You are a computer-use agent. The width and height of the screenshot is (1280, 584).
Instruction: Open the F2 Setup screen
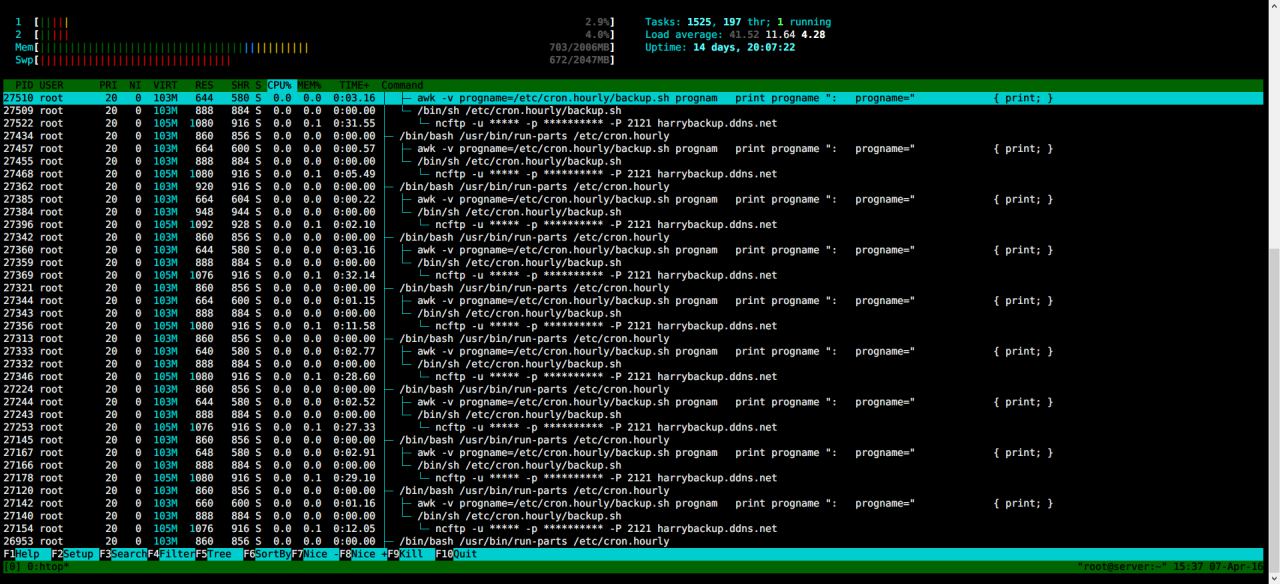75,554
